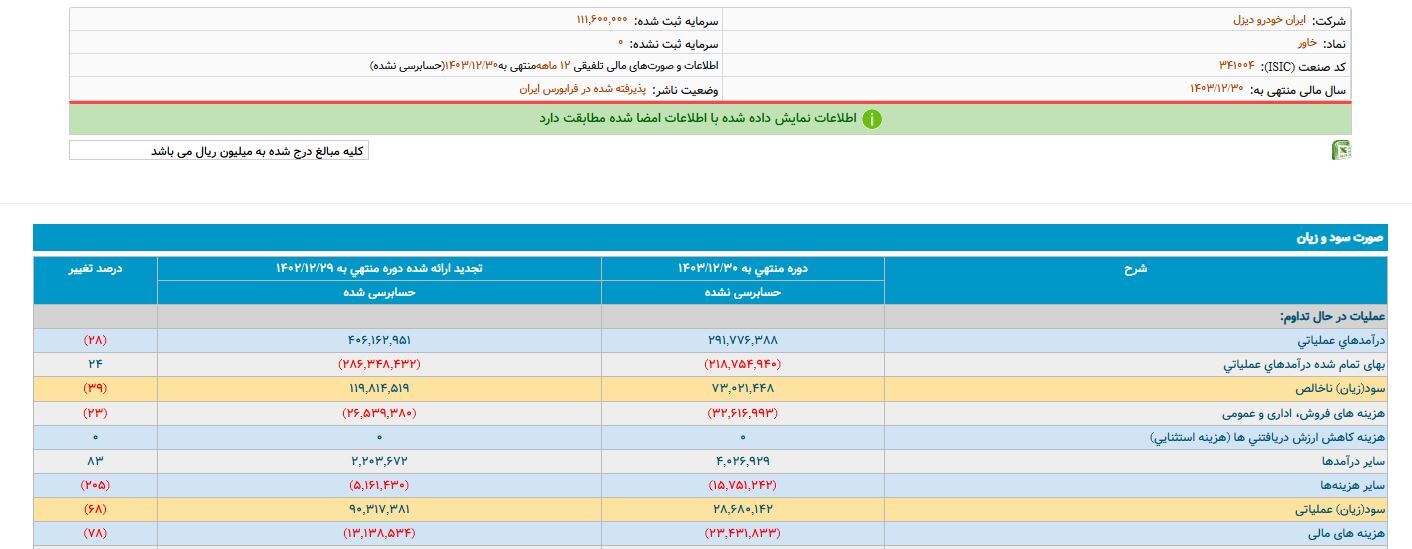Select value ۷۳,۰۲۱,۴۴۸
The image size is (1412, 549).
pos(743,388)
